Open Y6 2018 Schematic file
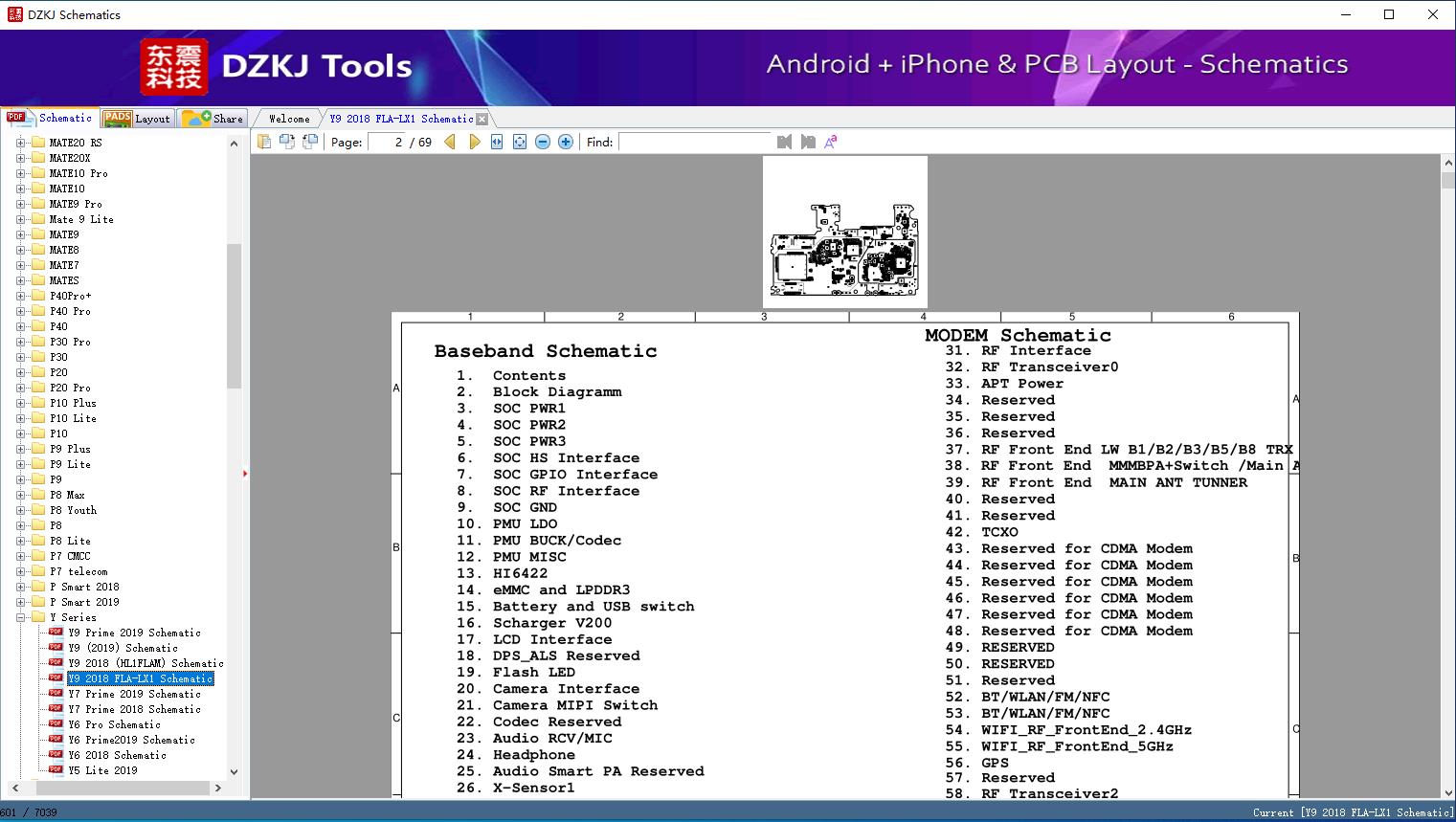The image size is (1456, 822). (118, 755)
